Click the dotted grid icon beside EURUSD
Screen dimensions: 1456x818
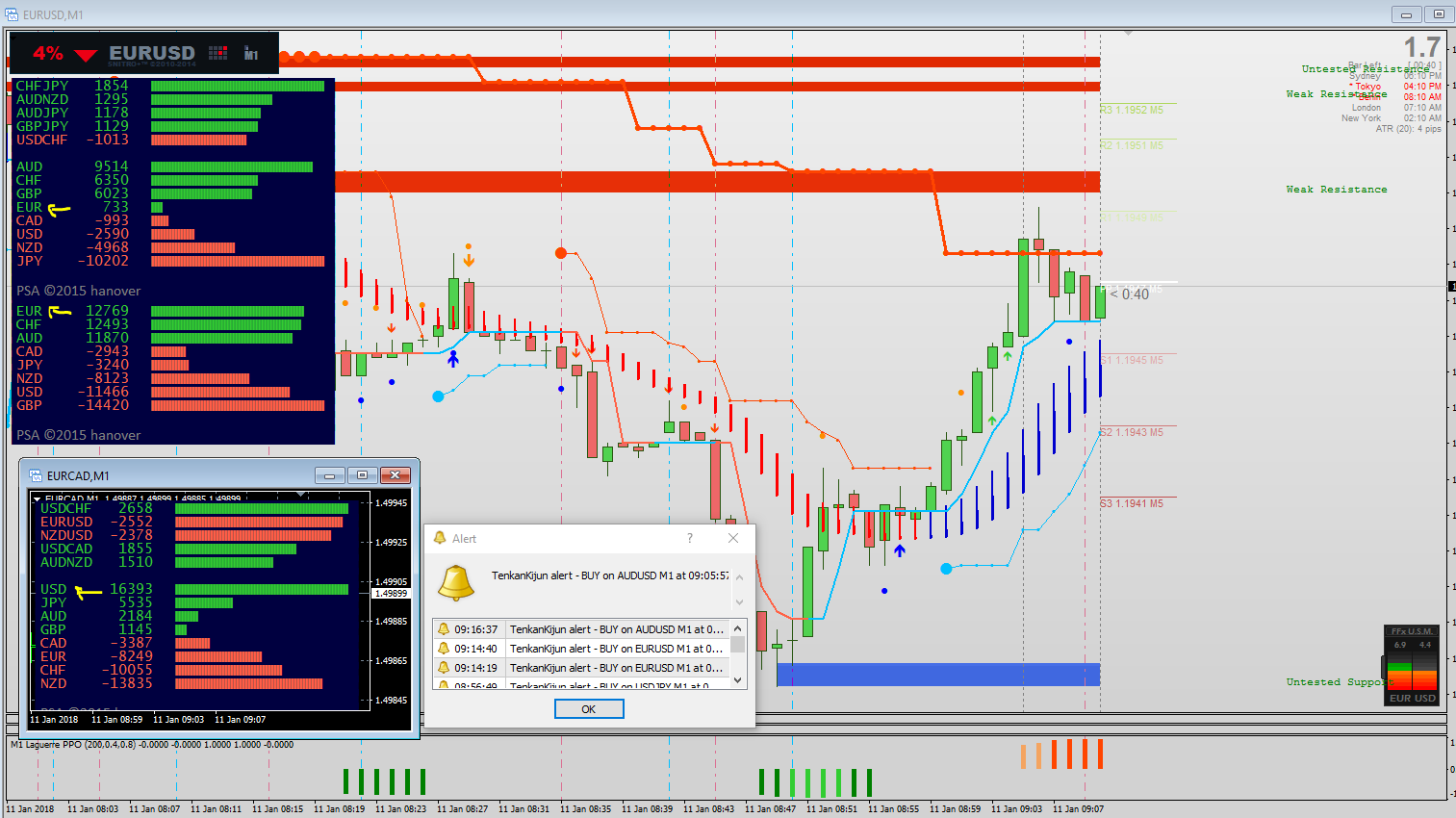coord(218,53)
